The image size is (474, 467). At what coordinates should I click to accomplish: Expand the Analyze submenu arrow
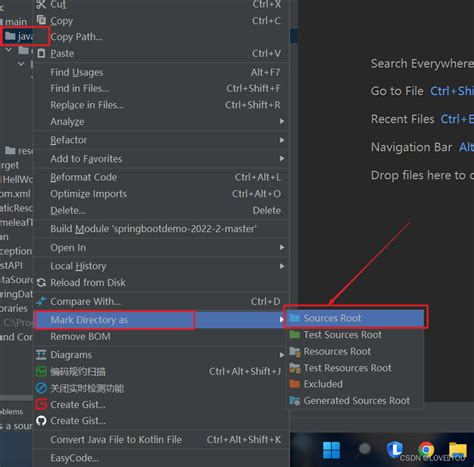(x=282, y=121)
